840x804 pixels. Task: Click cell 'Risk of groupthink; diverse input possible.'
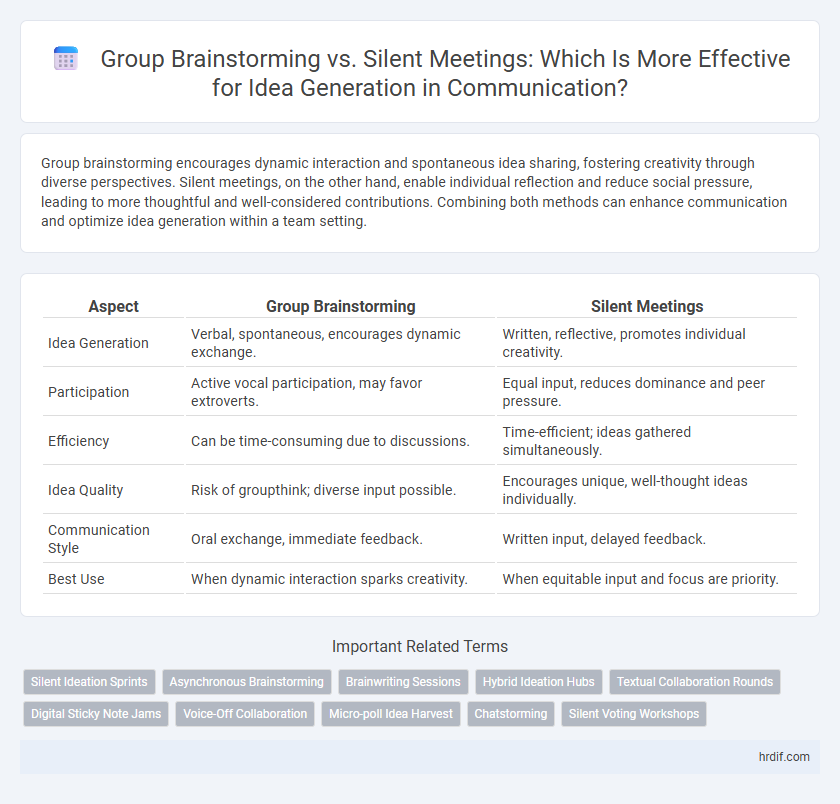click(341, 490)
